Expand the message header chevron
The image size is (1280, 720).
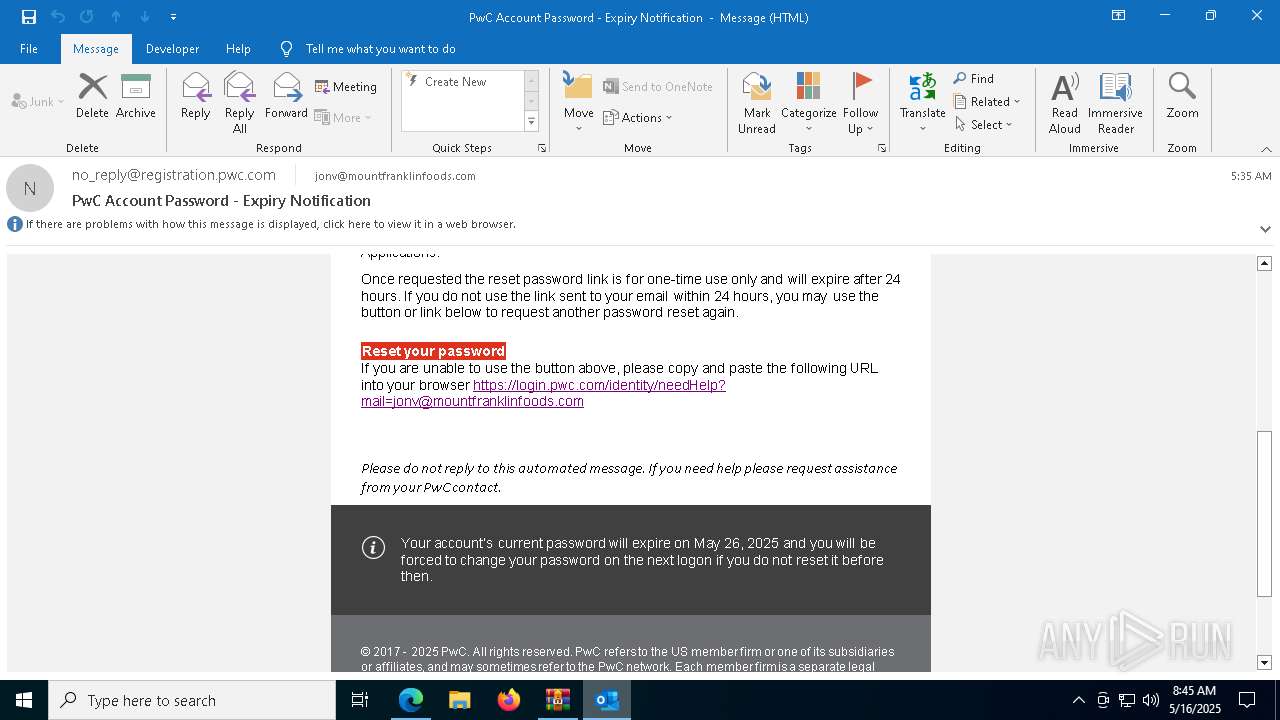(x=1265, y=229)
